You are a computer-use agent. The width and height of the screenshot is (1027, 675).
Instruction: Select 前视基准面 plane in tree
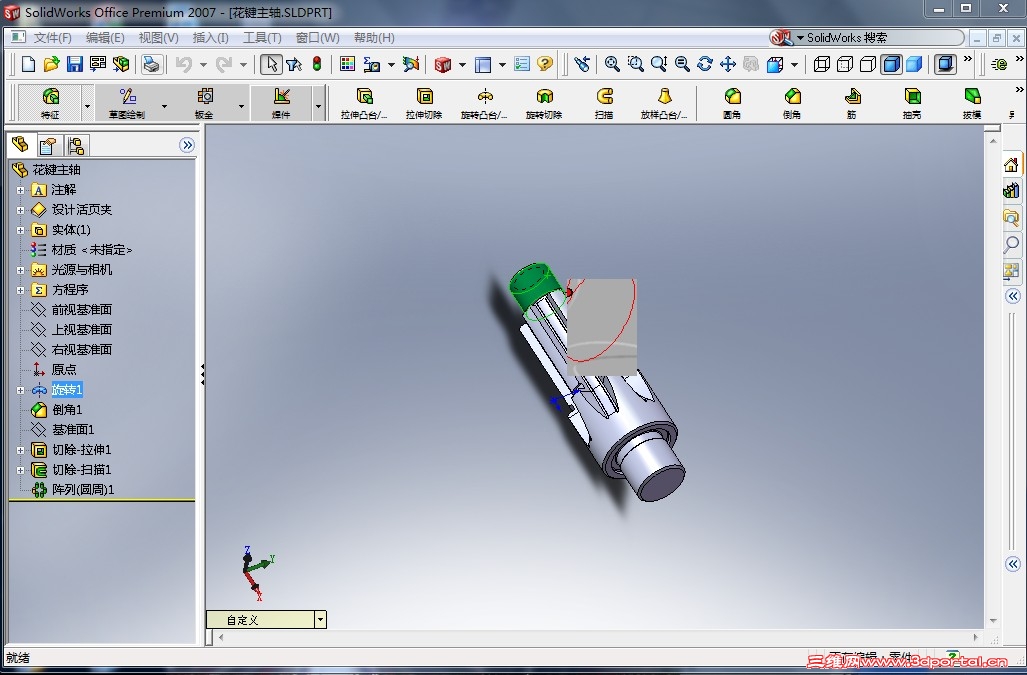(81, 310)
